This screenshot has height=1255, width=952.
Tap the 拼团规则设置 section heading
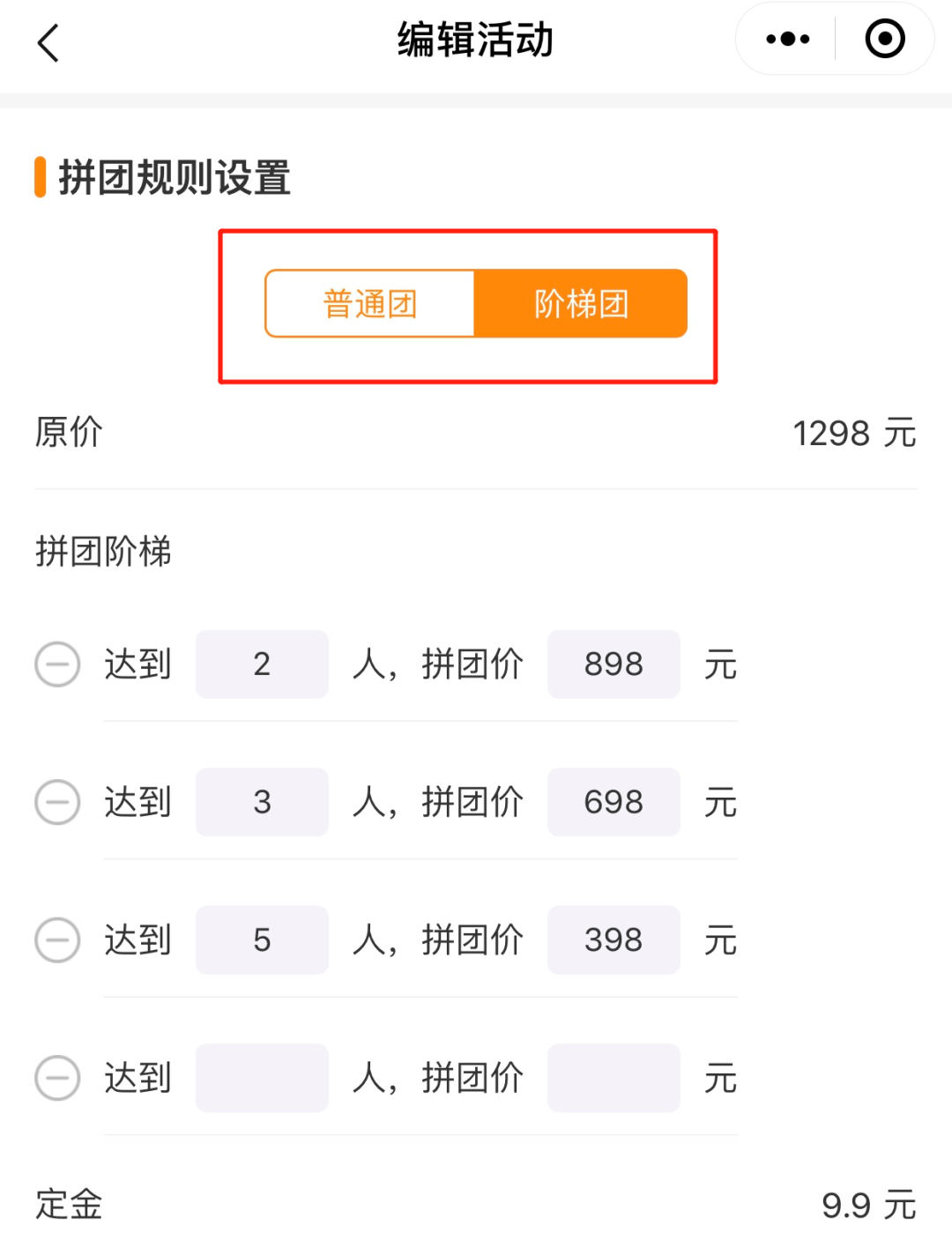(175, 177)
